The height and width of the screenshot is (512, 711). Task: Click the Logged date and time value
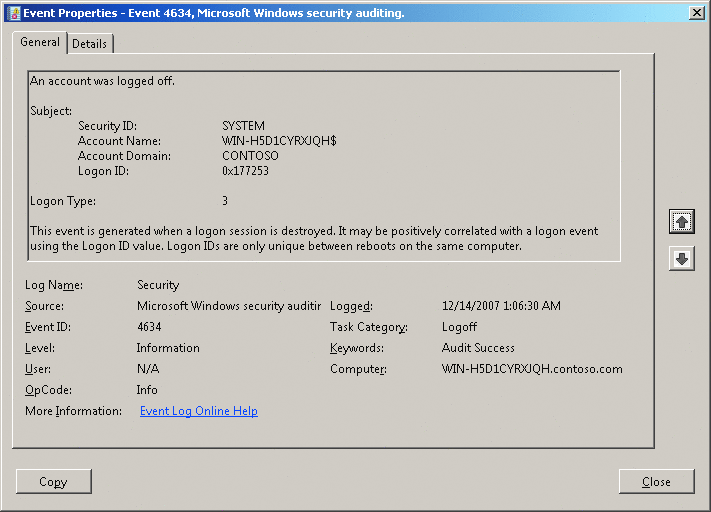point(501,306)
